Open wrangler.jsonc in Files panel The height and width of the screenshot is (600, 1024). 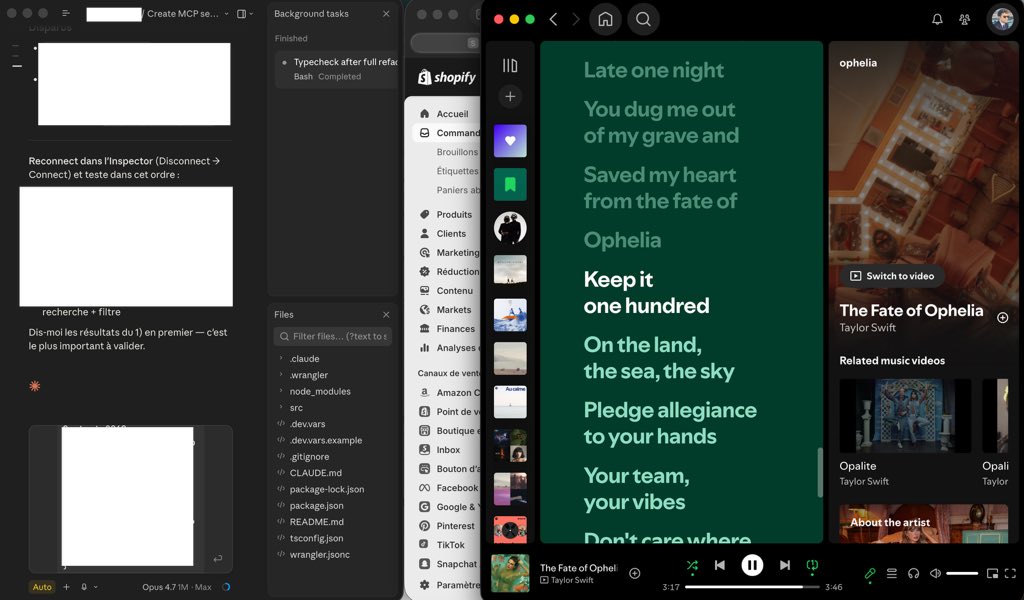click(x=319, y=554)
